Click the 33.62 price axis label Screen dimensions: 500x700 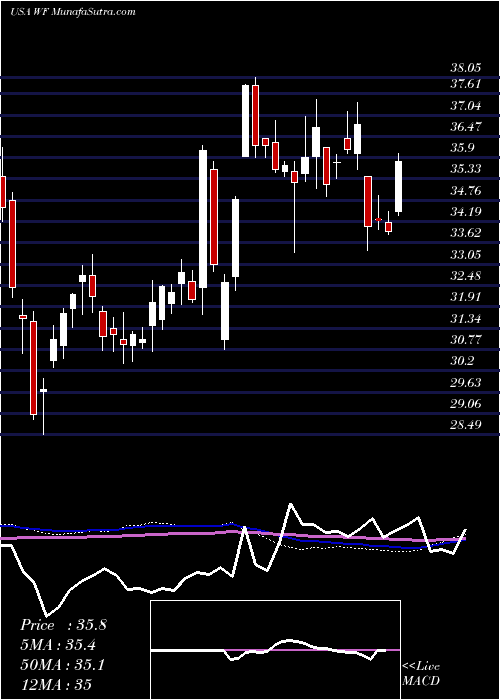pyautogui.click(x=465, y=233)
